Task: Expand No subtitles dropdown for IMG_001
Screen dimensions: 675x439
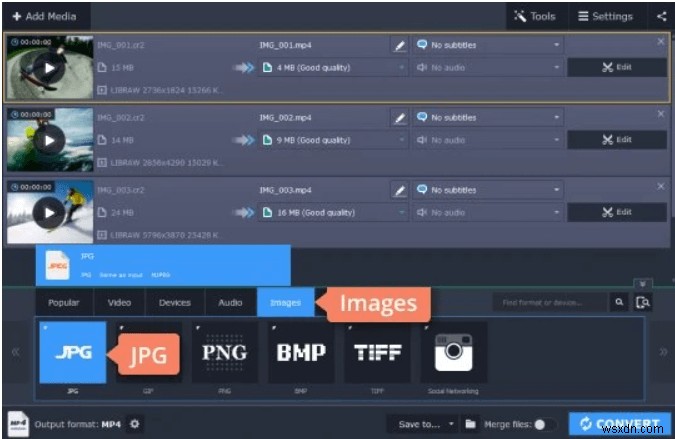Action: [x=488, y=45]
